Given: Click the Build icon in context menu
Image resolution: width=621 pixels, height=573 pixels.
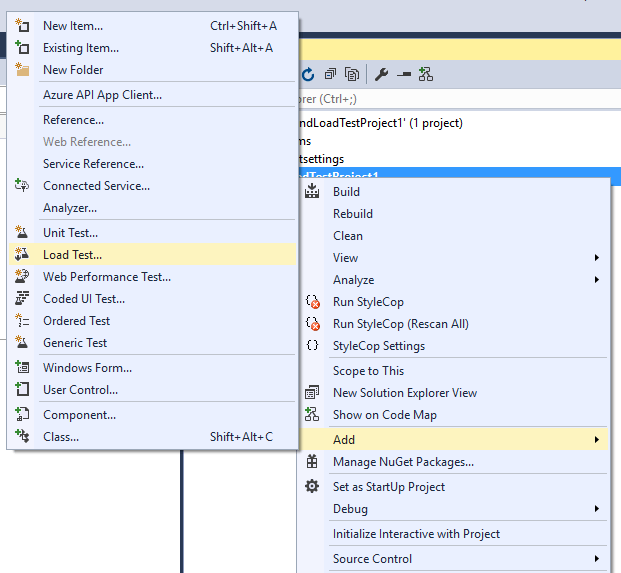Looking at the screenshot, I should coord(312,192).
